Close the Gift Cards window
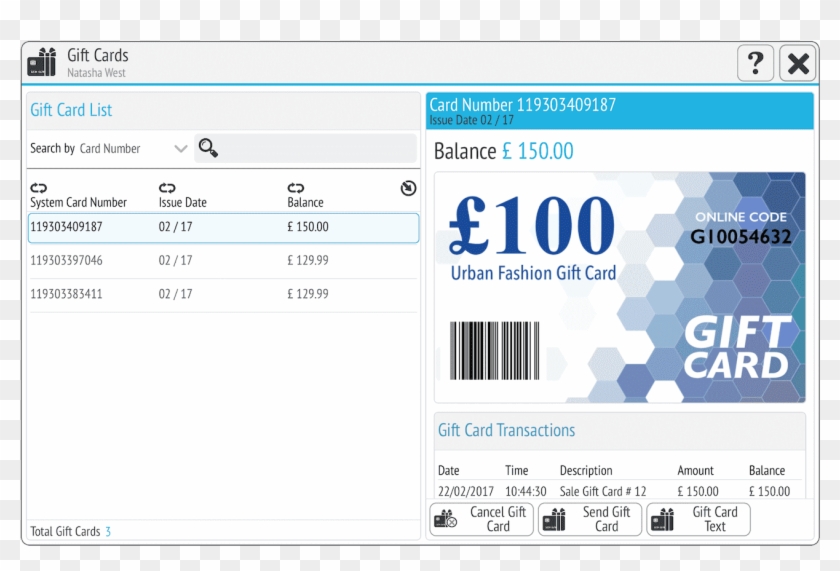This screenshot has width=840, height=571. click(x=798, y=63)
